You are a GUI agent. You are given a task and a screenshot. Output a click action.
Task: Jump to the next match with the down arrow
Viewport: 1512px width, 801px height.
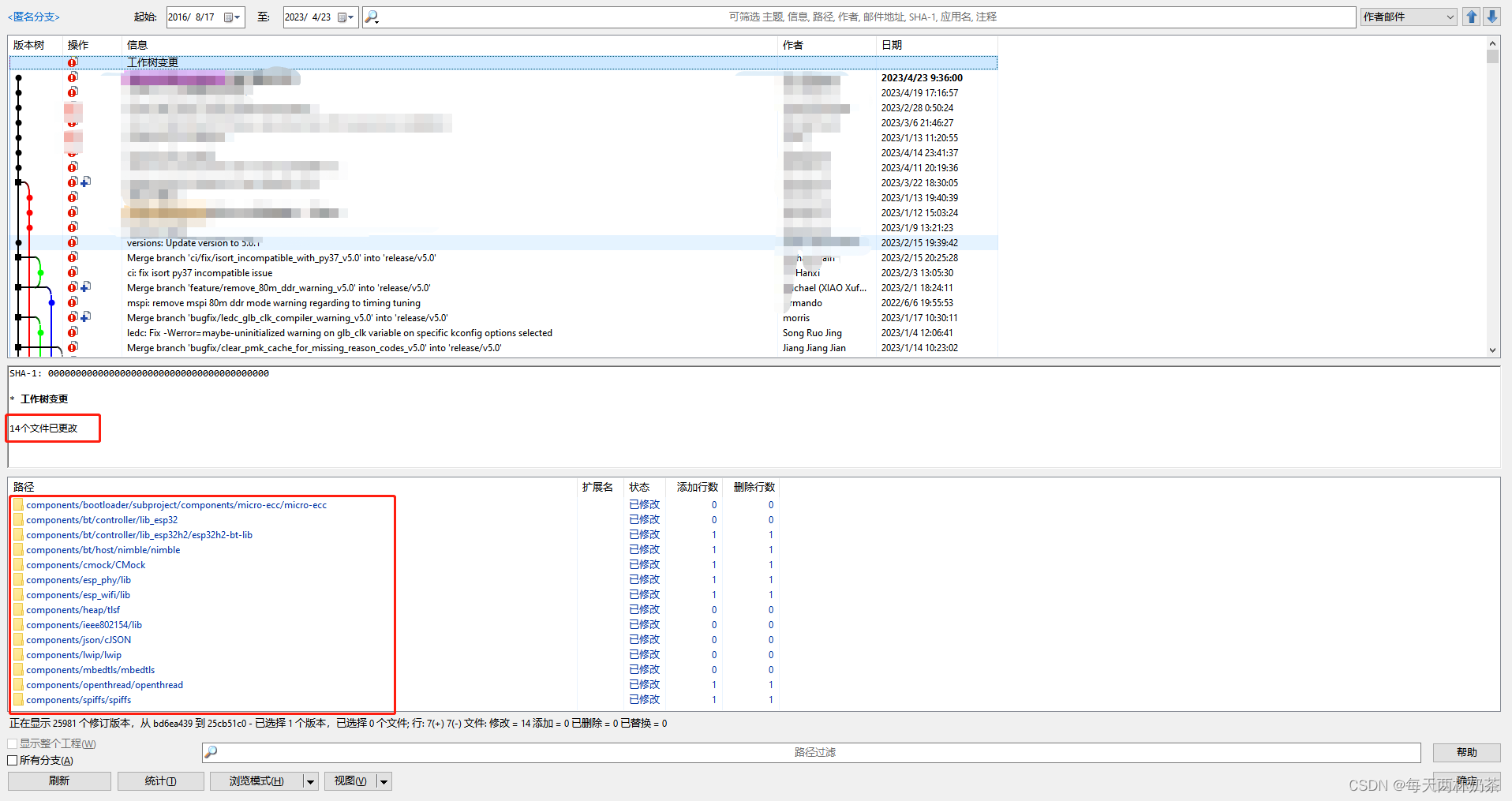click(x=1492, y=17)
